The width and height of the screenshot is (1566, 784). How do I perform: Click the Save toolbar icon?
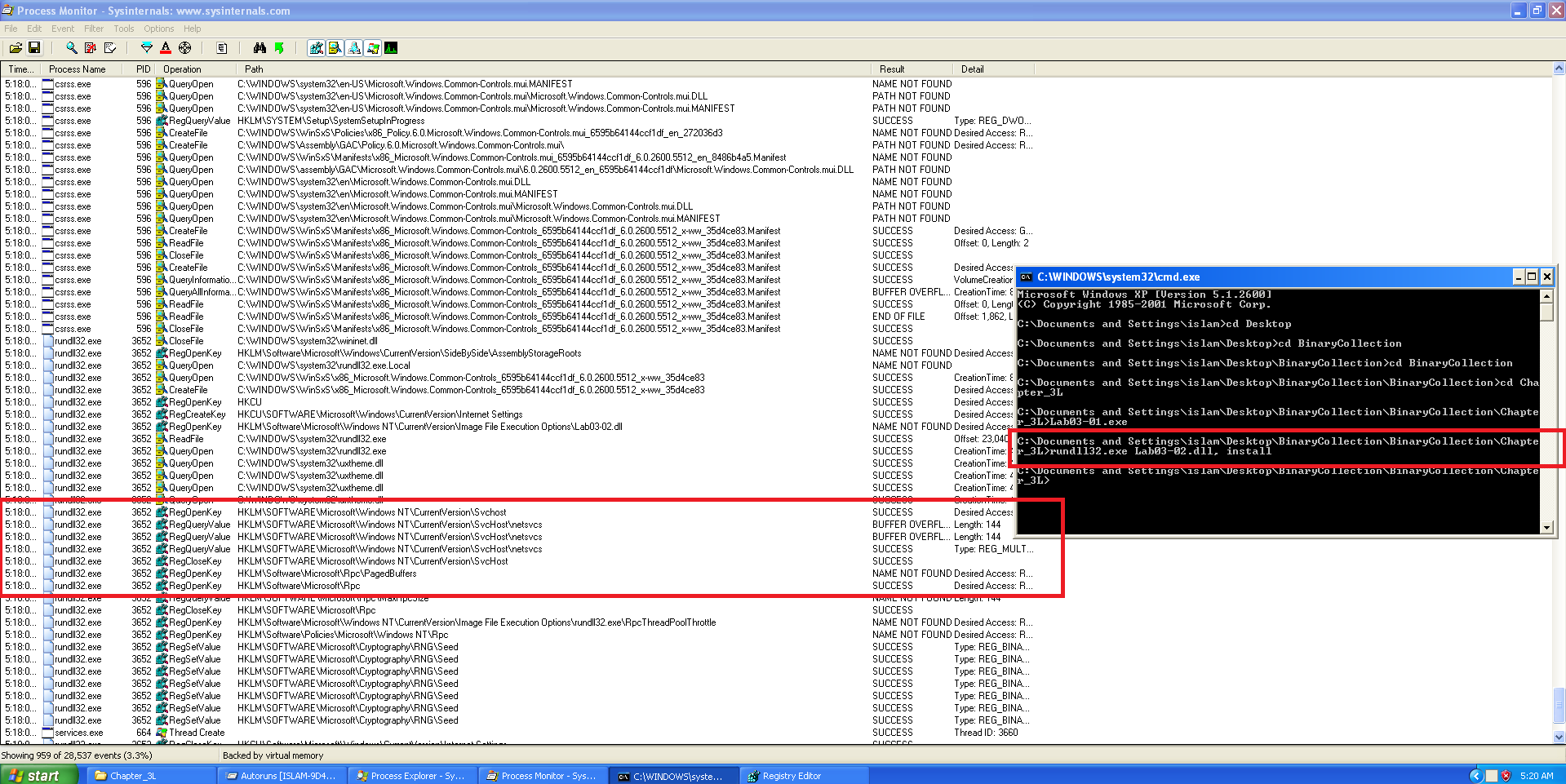(x=34, y=48)
